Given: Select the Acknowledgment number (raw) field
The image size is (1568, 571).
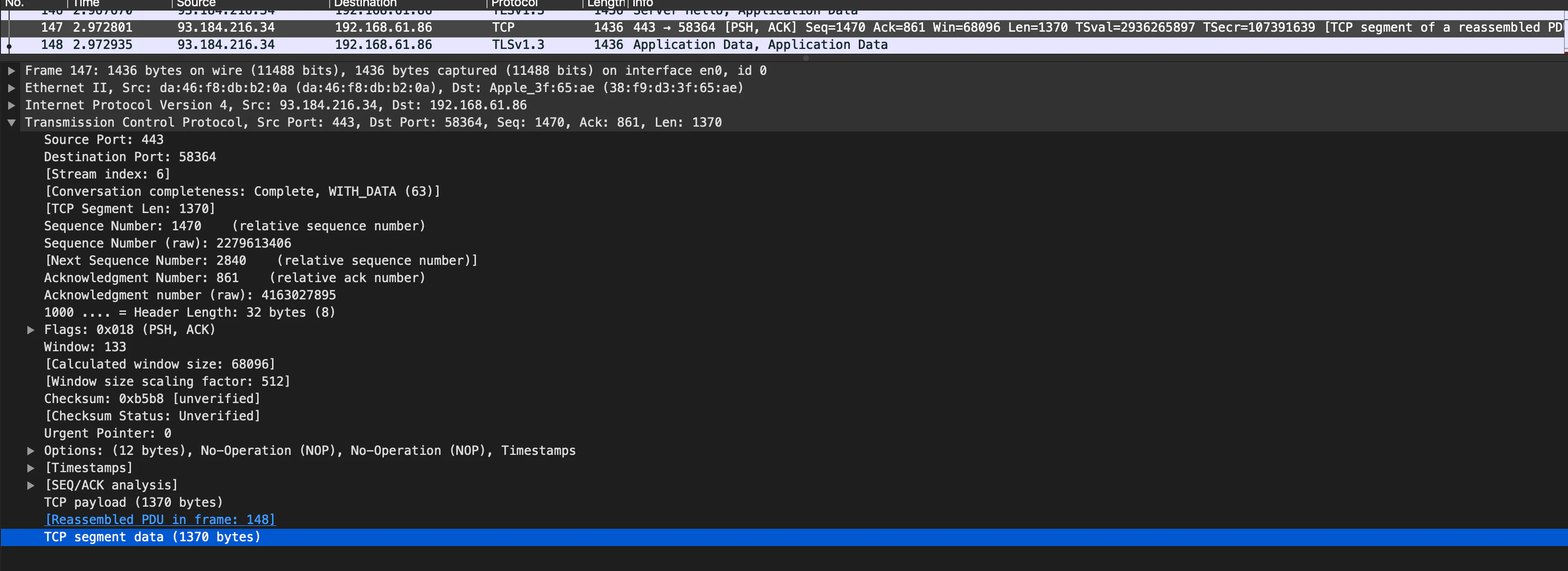Looking at the screenshot, I should pyautogui.click(x=190, y=295).
